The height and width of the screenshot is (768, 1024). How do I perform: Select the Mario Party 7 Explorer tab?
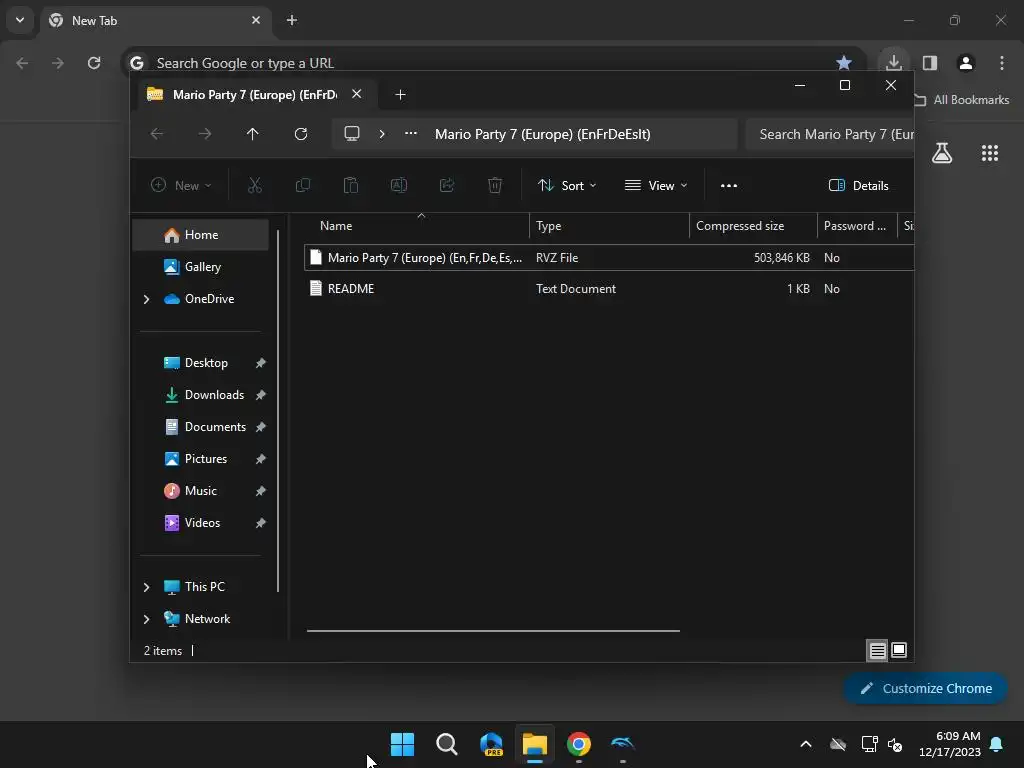coord(255,95)
